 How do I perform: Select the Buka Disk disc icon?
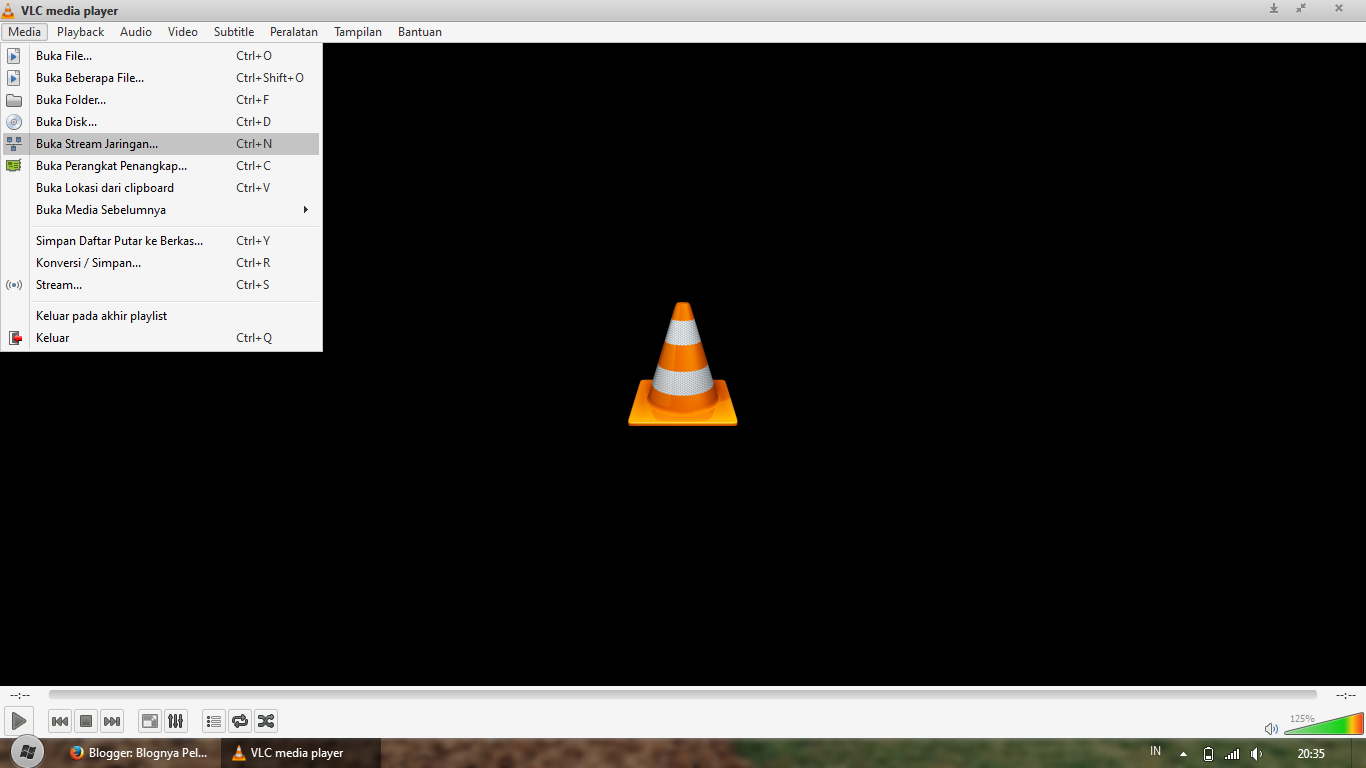(x=14, y=121)
